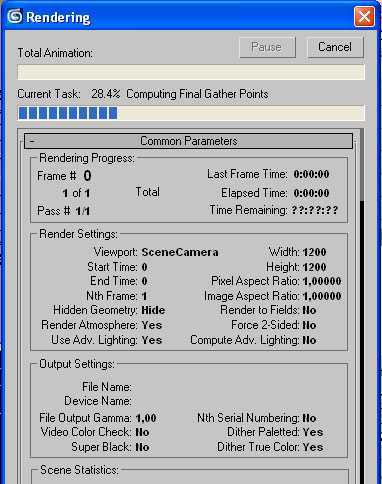
Task: Click the Rendering title bar text
Action: click(58, 17)
